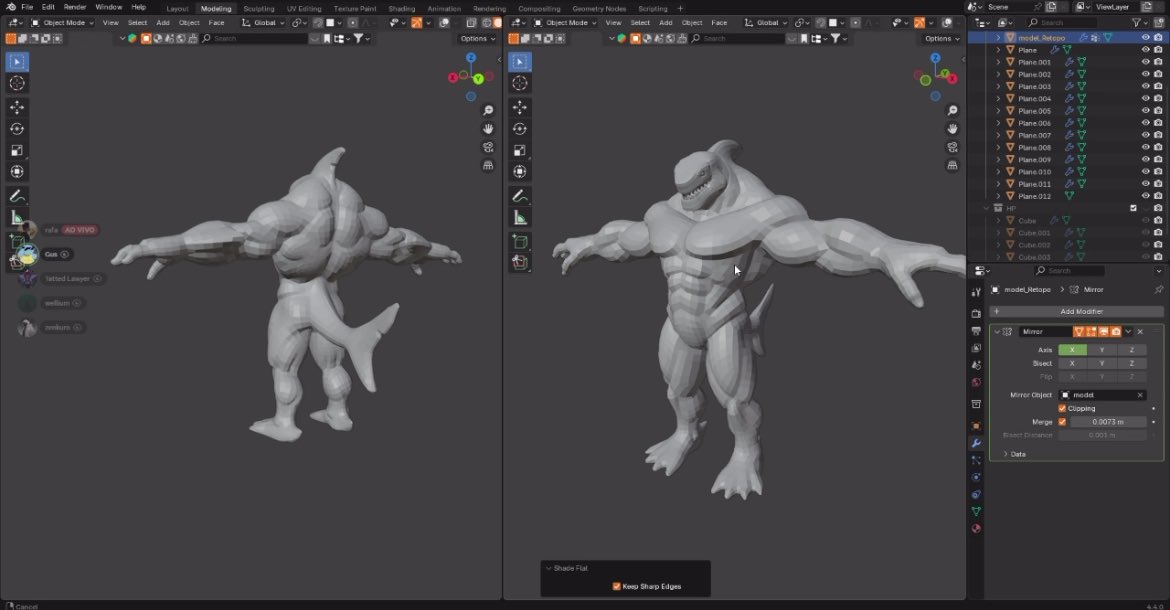
Task: Open the Output properties tab
Action: (976, 330)
